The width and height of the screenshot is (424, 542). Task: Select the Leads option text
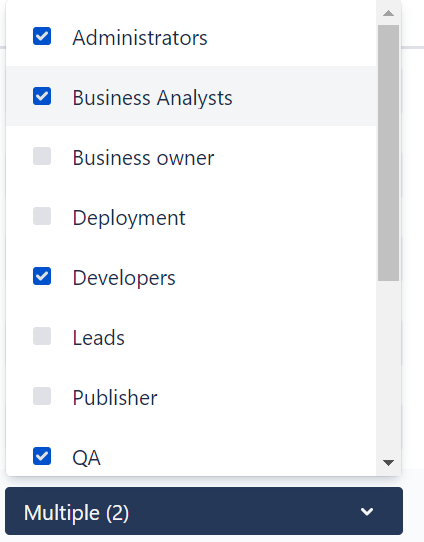pyautogui.click(x=98, y=338)
